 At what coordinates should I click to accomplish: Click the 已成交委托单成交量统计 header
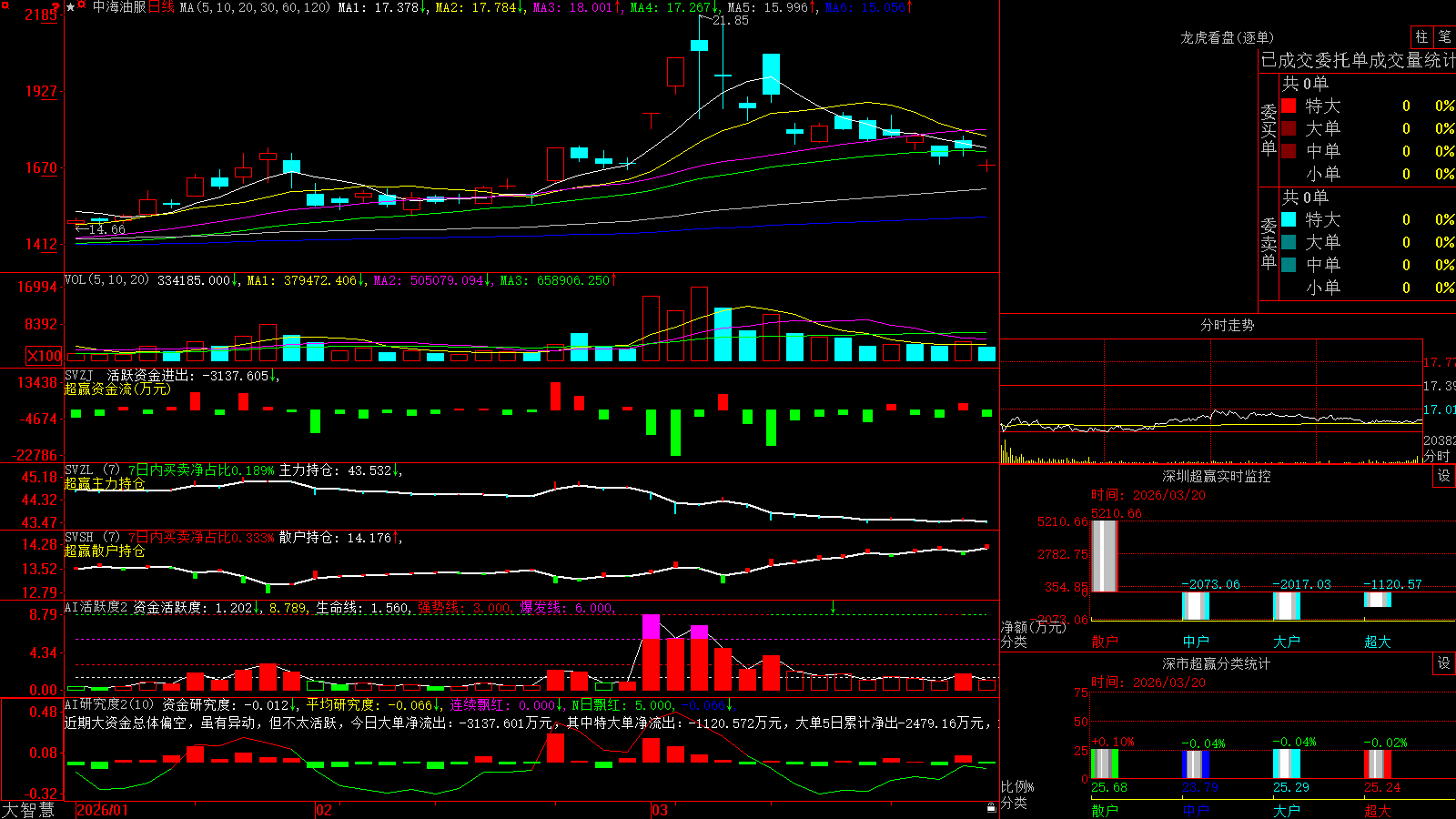1358,60
